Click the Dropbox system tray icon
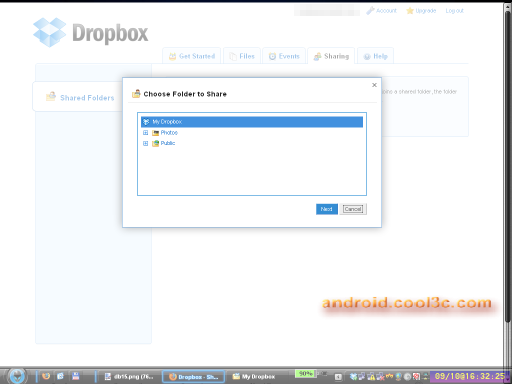This screenshot has height=384, width=512. [353, 377]
